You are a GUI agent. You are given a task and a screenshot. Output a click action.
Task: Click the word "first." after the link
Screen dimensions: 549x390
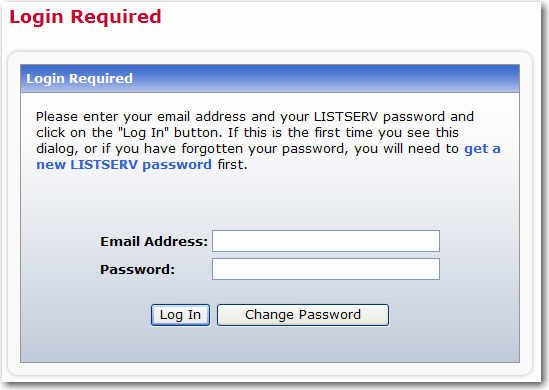(232, 165)
